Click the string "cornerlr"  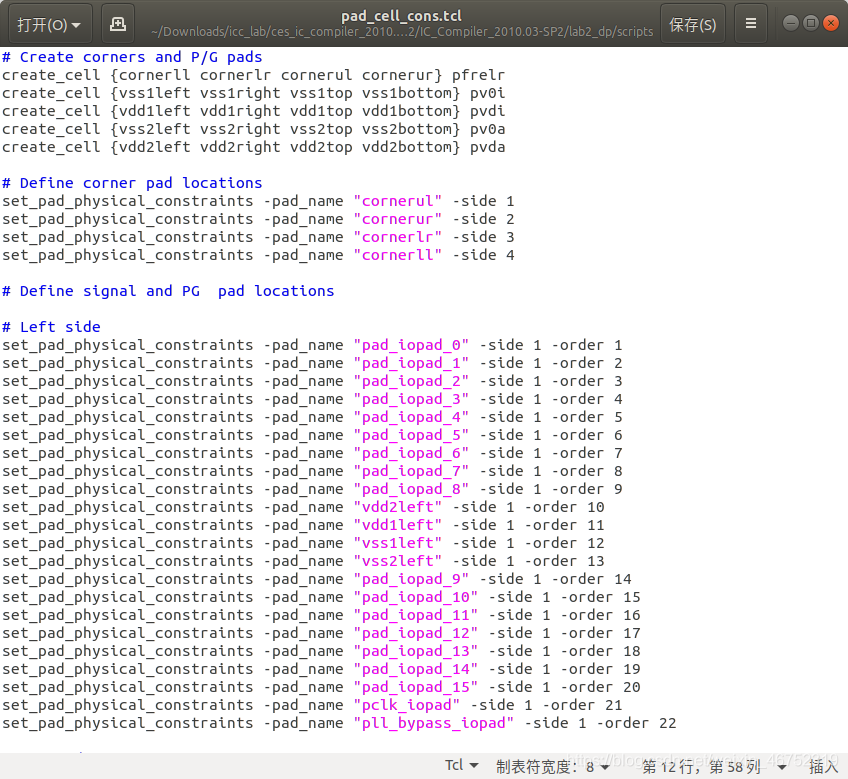point(398,237)
